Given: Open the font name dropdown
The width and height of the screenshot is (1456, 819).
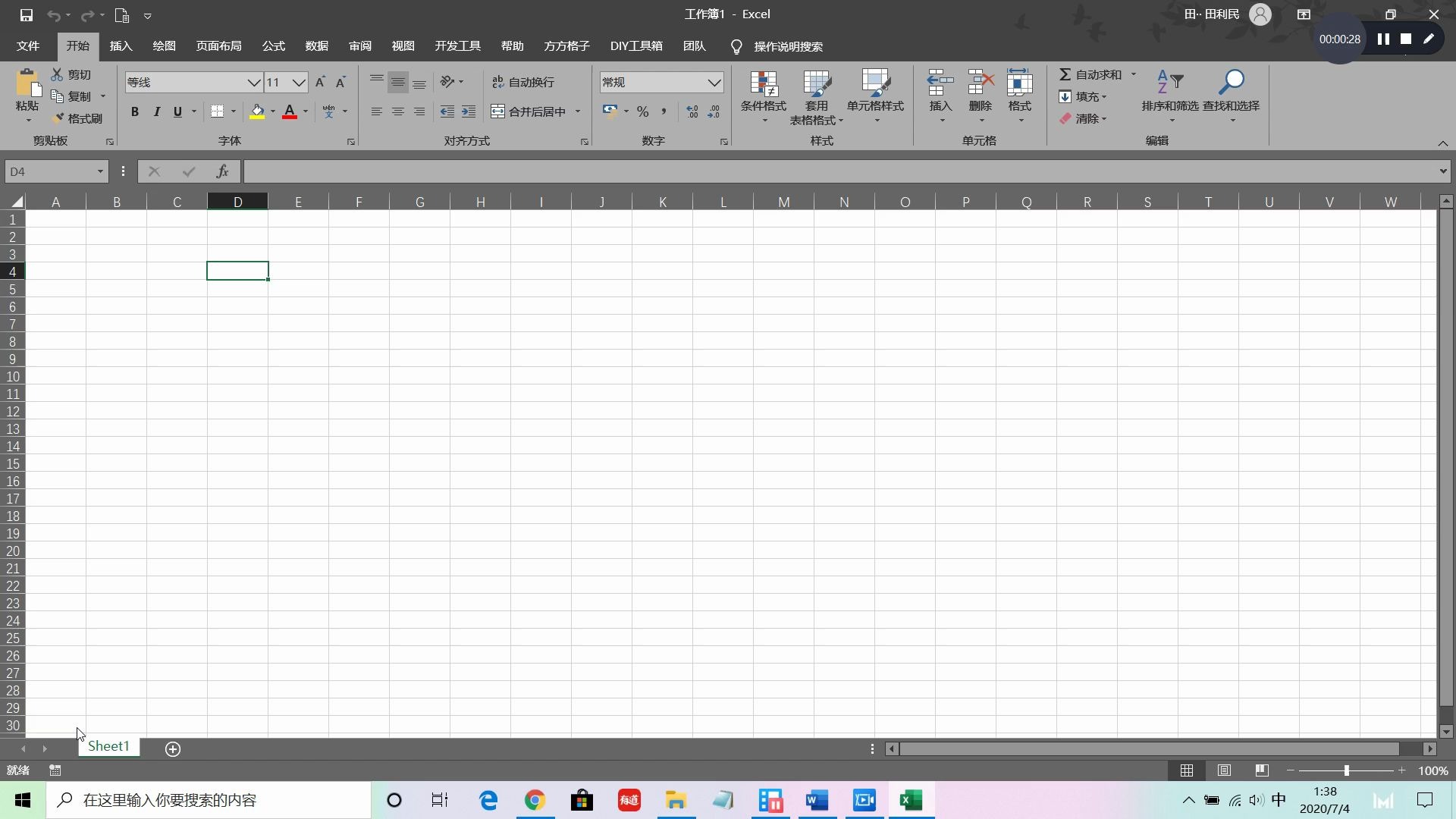Looking at the screenshot, I should (x=254, y=82).
